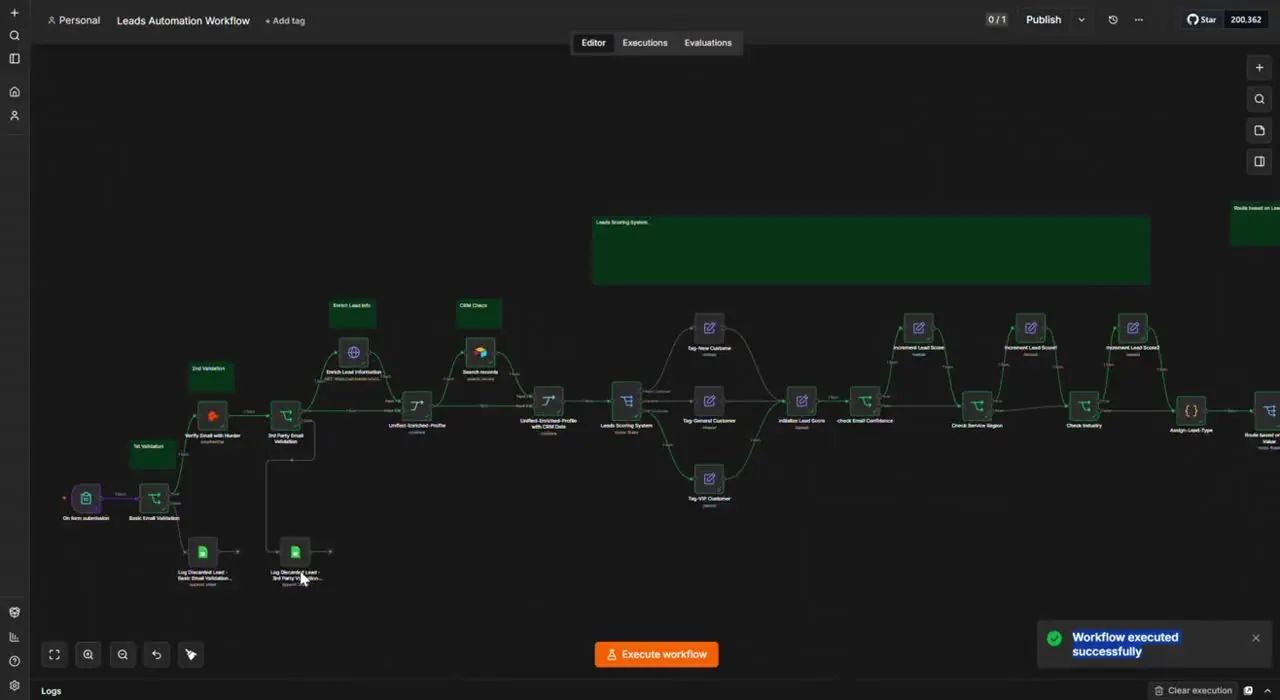This screenshot has height=700, width=1280.
Task: Open the GitHub Star link
Action: tap(1201, 20)
